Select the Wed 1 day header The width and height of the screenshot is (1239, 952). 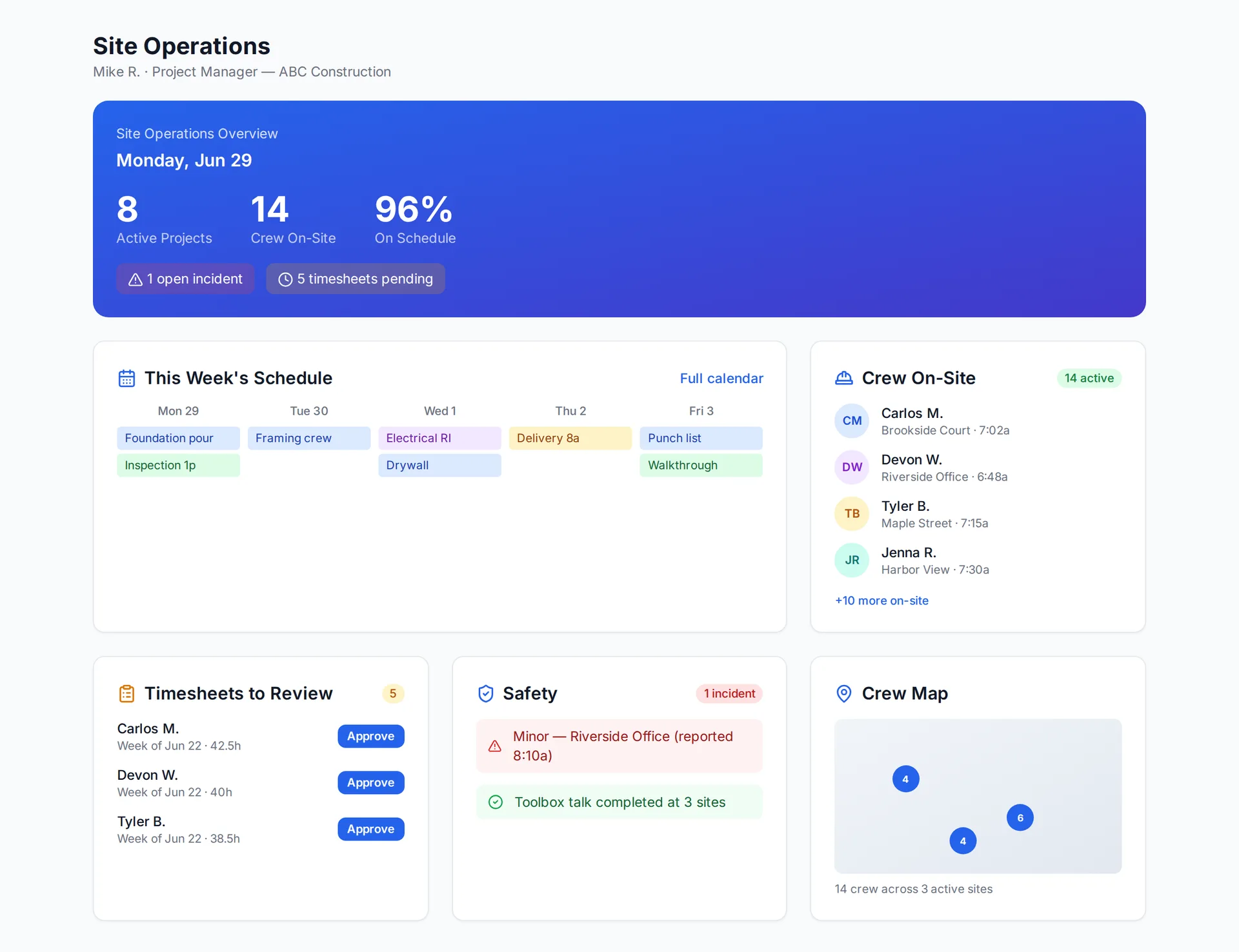[x=439, y=411]
